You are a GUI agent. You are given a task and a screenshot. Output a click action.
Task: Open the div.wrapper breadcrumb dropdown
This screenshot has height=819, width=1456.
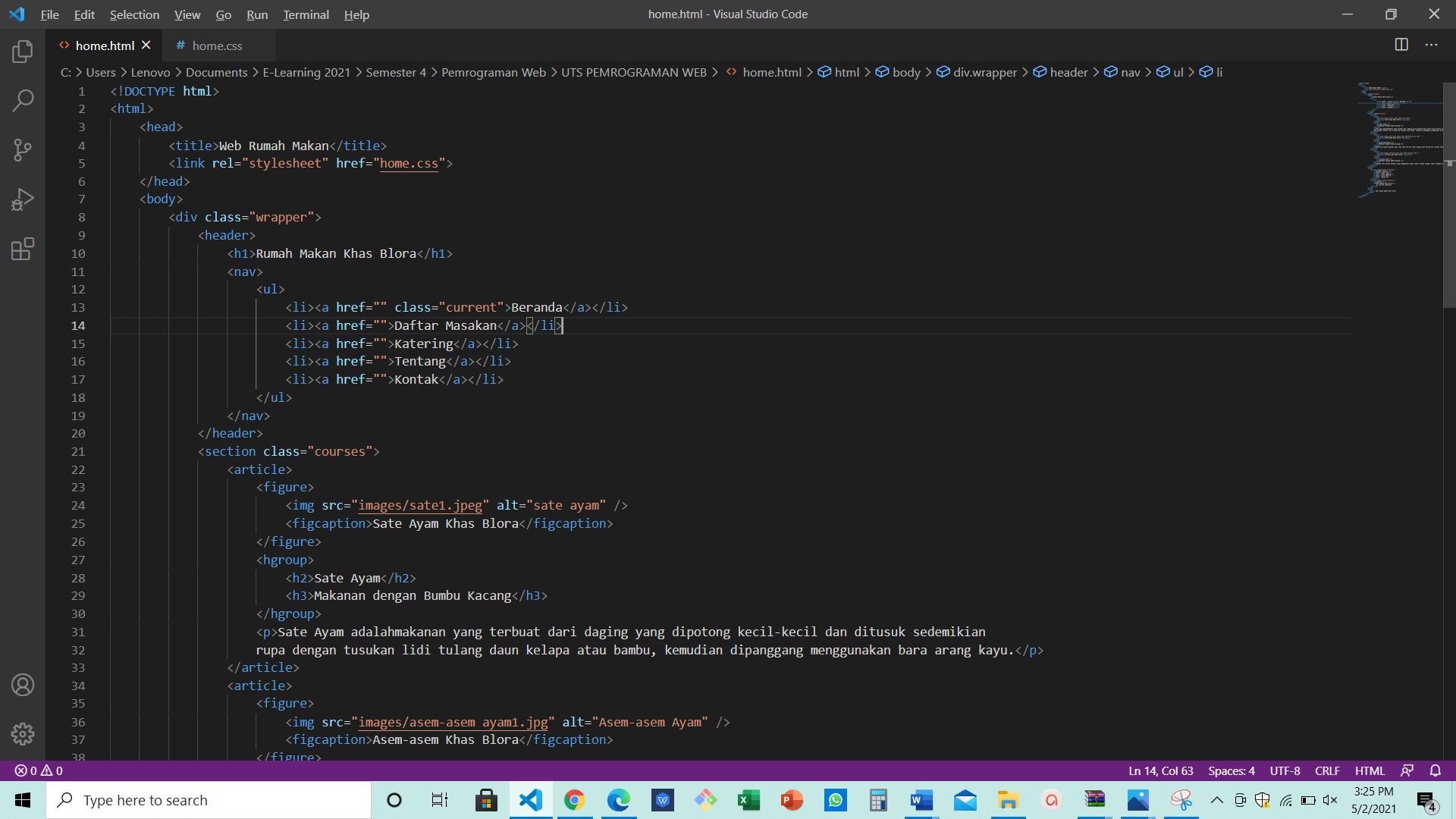point(984,72)
